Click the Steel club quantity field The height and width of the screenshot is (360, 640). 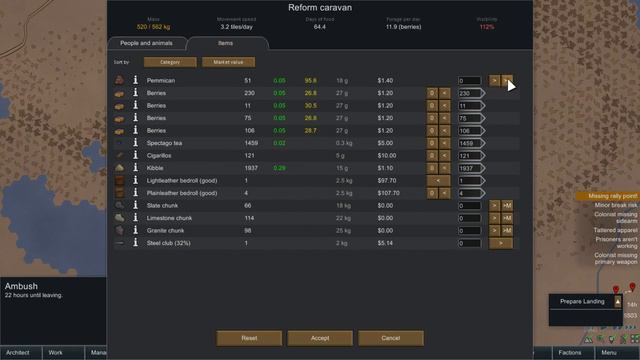pyautogui.click(x=469, y=243)
